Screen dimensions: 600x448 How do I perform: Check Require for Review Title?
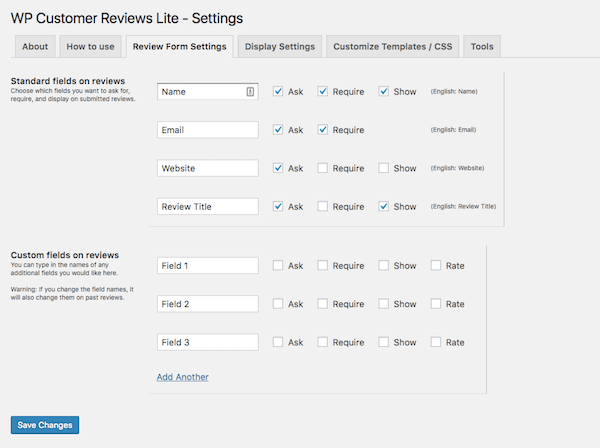tap(323, 206)
